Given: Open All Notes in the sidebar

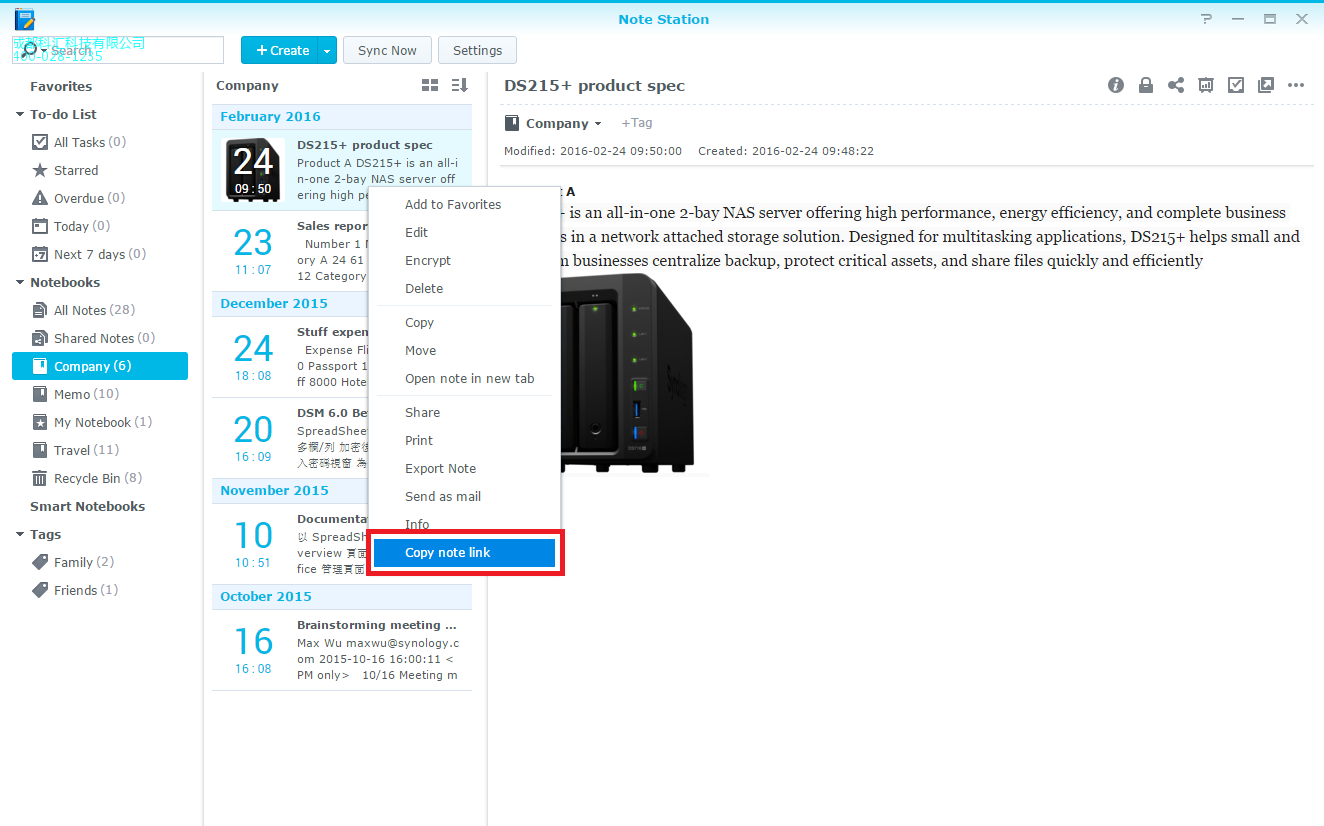Looking at the screenshot, I should point(100,310).
